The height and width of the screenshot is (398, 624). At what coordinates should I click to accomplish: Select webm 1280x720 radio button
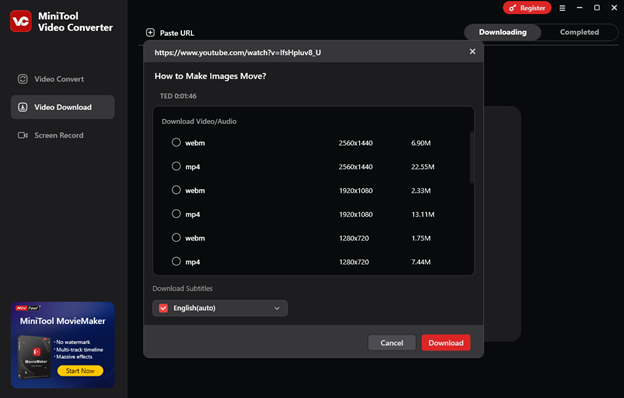pos(176,238)
